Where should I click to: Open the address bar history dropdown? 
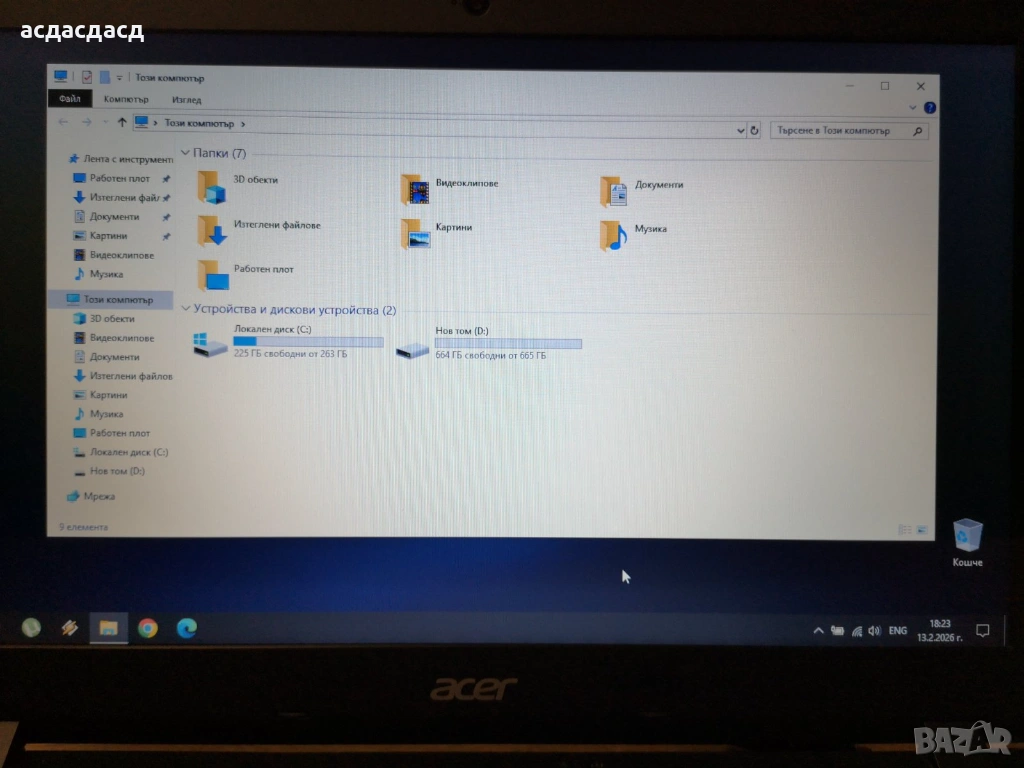click(x=740, y=130)
